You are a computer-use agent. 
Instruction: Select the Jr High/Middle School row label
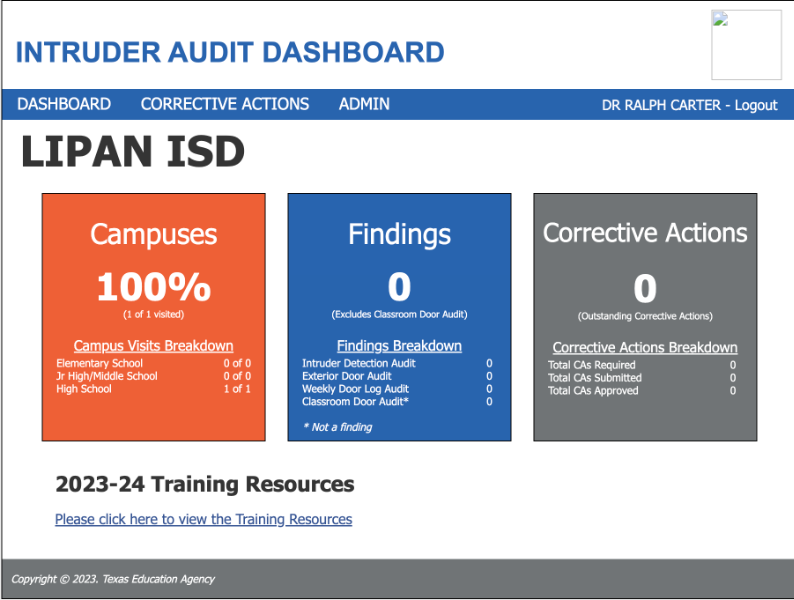[106, 376]
